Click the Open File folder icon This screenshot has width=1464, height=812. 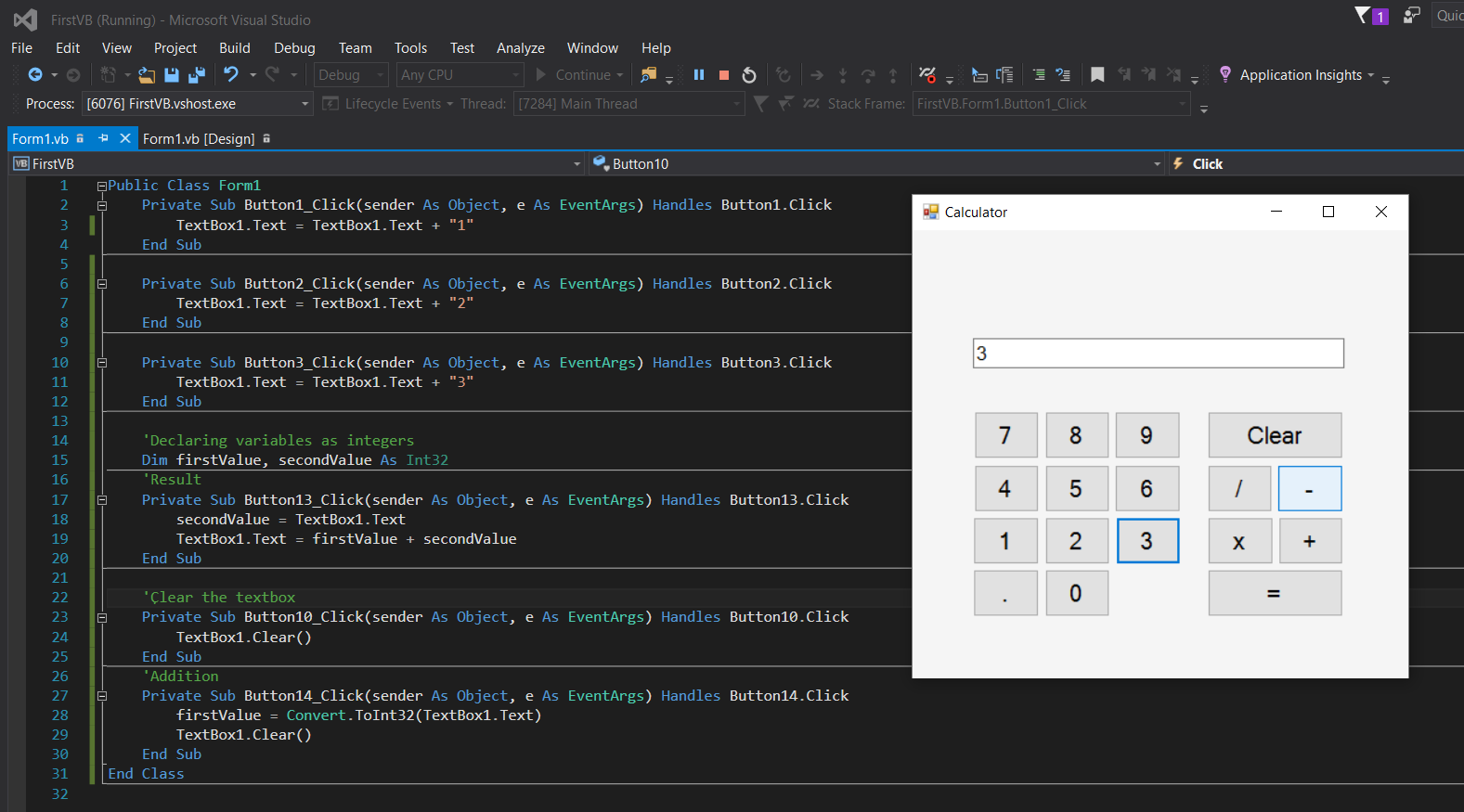coord(147,75)
